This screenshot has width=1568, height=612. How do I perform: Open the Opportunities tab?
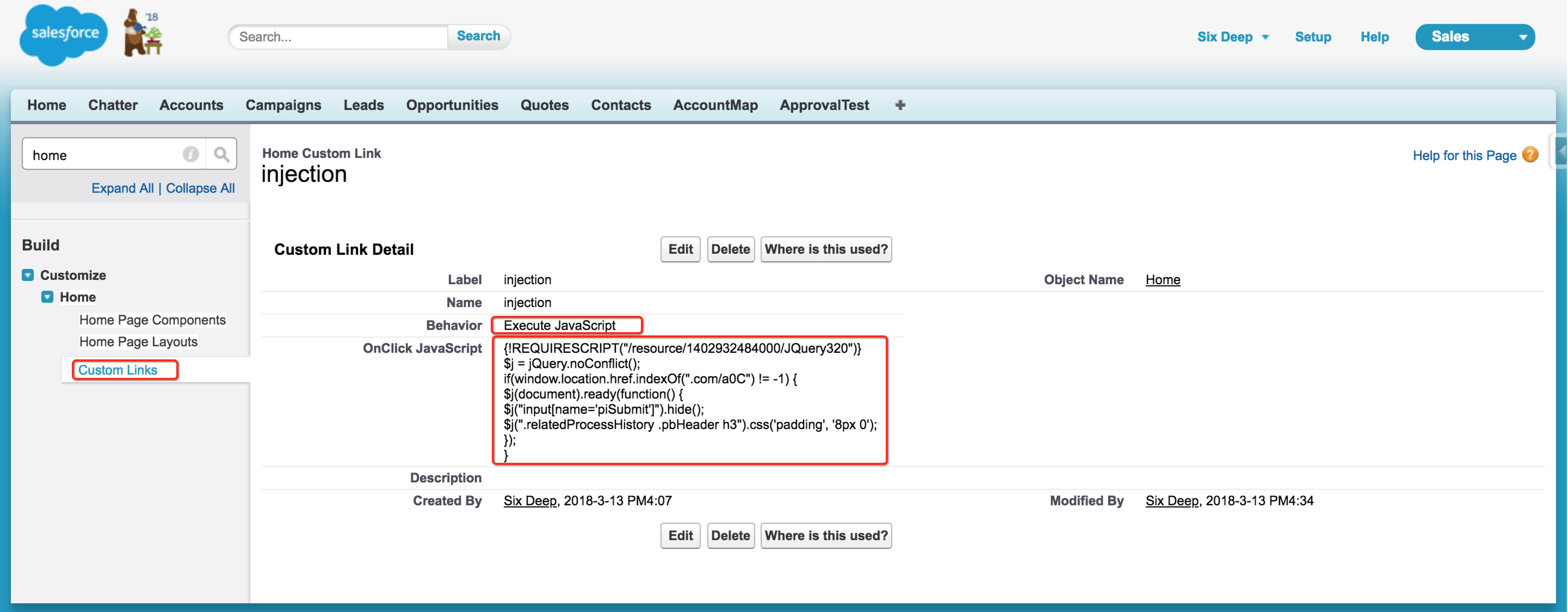pos(452,105)
